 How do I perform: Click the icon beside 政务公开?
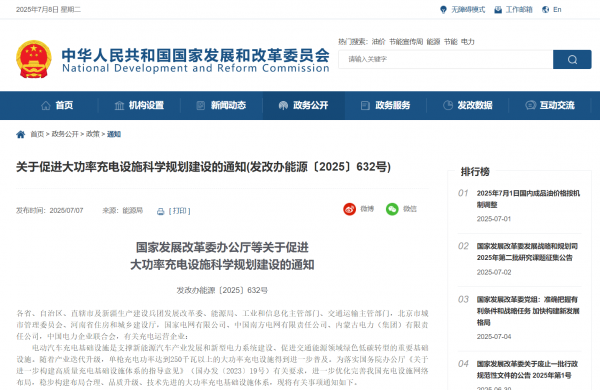pyautogui.click(x=283, y=105)
